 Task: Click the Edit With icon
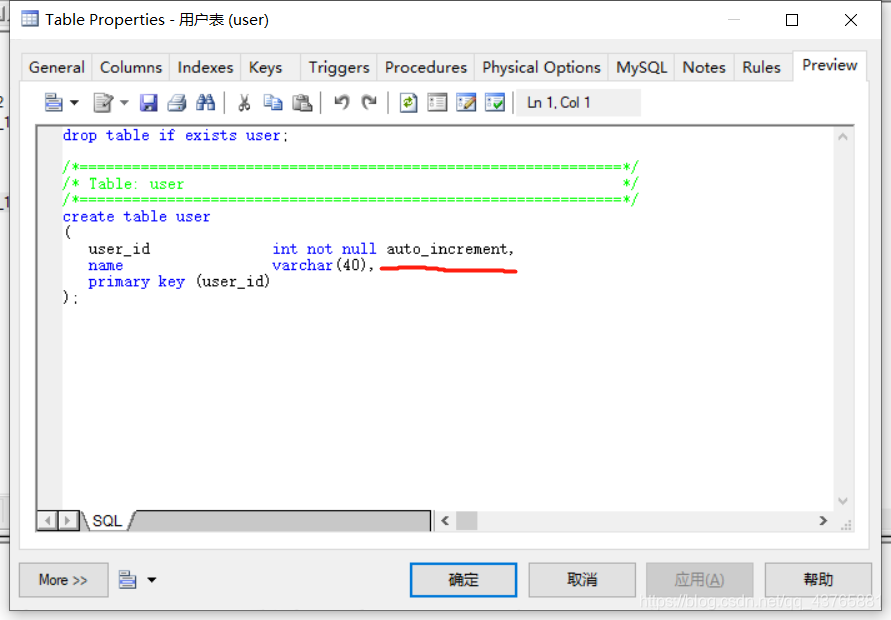pos(103,103)
